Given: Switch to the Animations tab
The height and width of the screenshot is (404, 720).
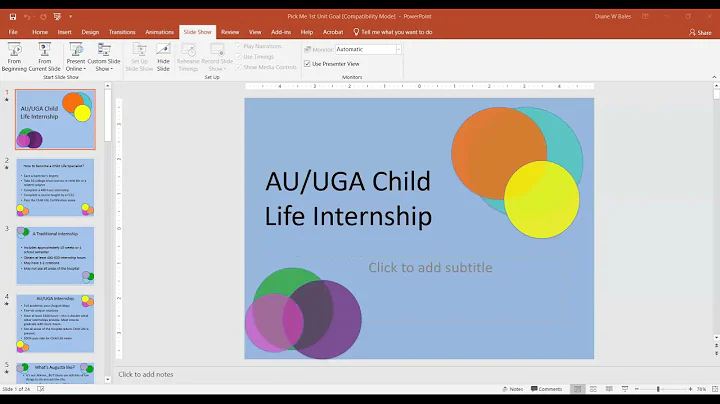Looking at the screenshot, I should 159,32.
